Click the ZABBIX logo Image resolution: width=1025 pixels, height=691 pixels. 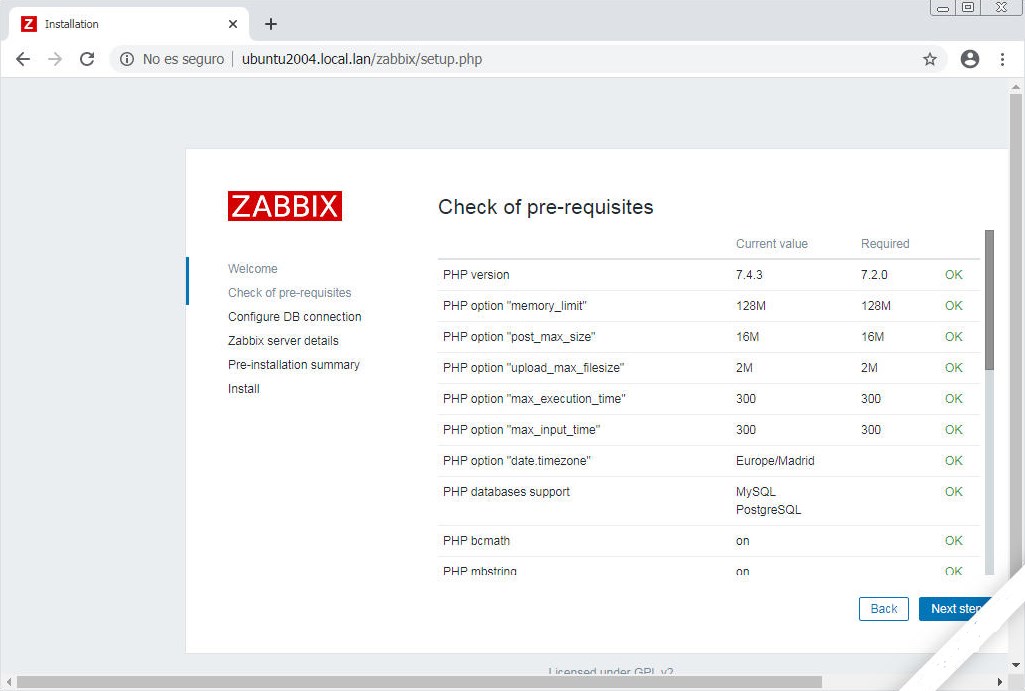(284, 206)
